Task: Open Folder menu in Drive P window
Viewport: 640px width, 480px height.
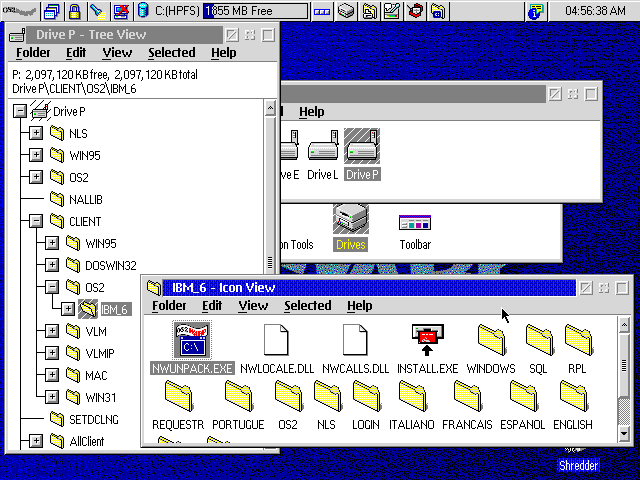Action: (x=33, y=52)
